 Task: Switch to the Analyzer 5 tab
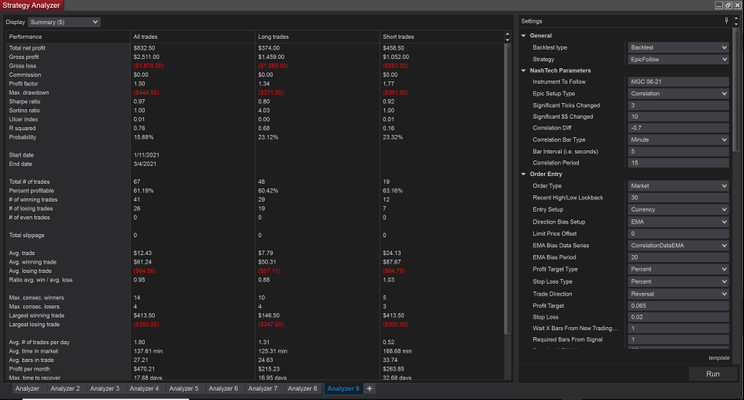183,388
